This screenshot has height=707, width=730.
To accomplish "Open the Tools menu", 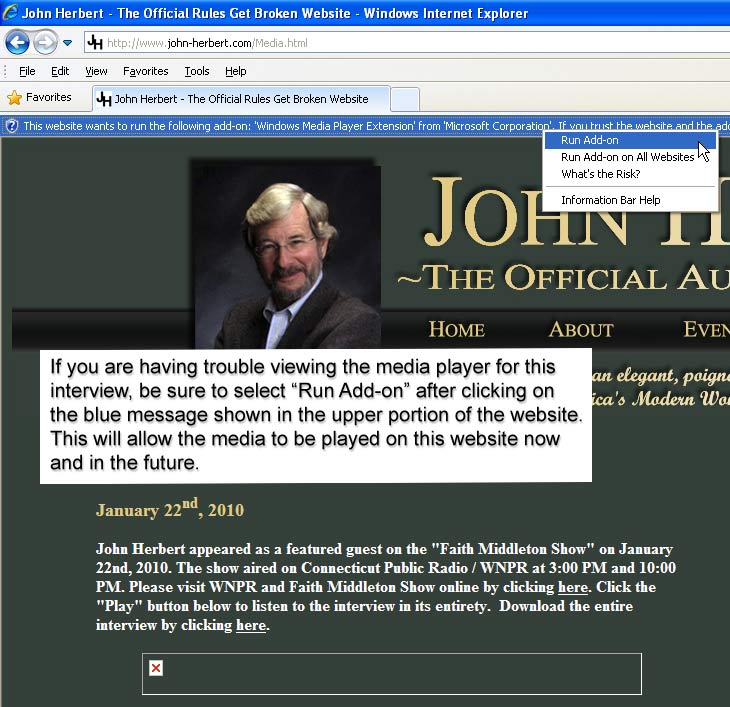I will click(197, 71).
